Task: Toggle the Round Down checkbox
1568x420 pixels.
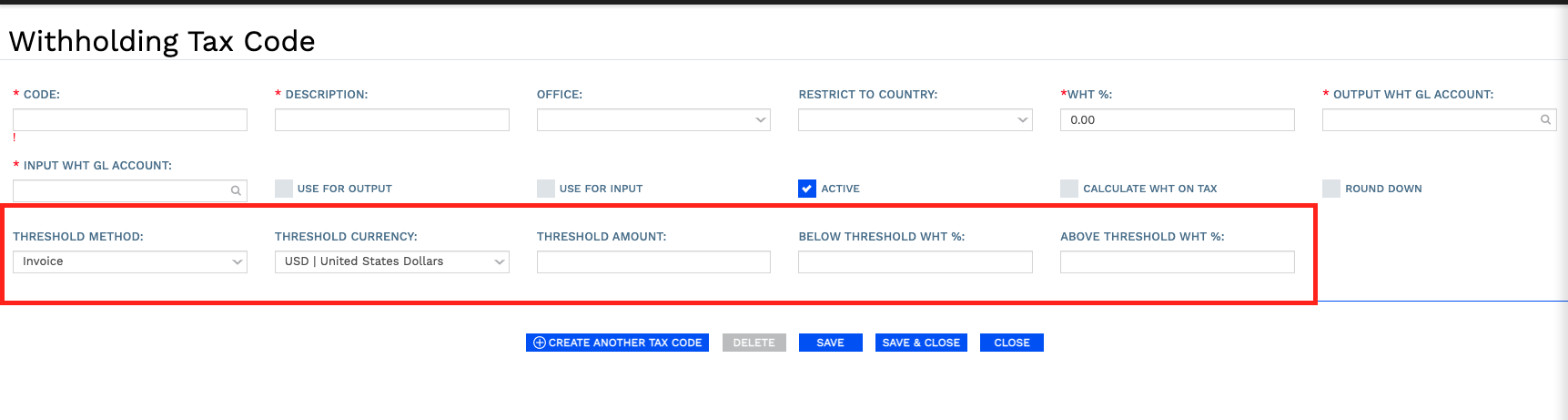Action: (1331, 189)
